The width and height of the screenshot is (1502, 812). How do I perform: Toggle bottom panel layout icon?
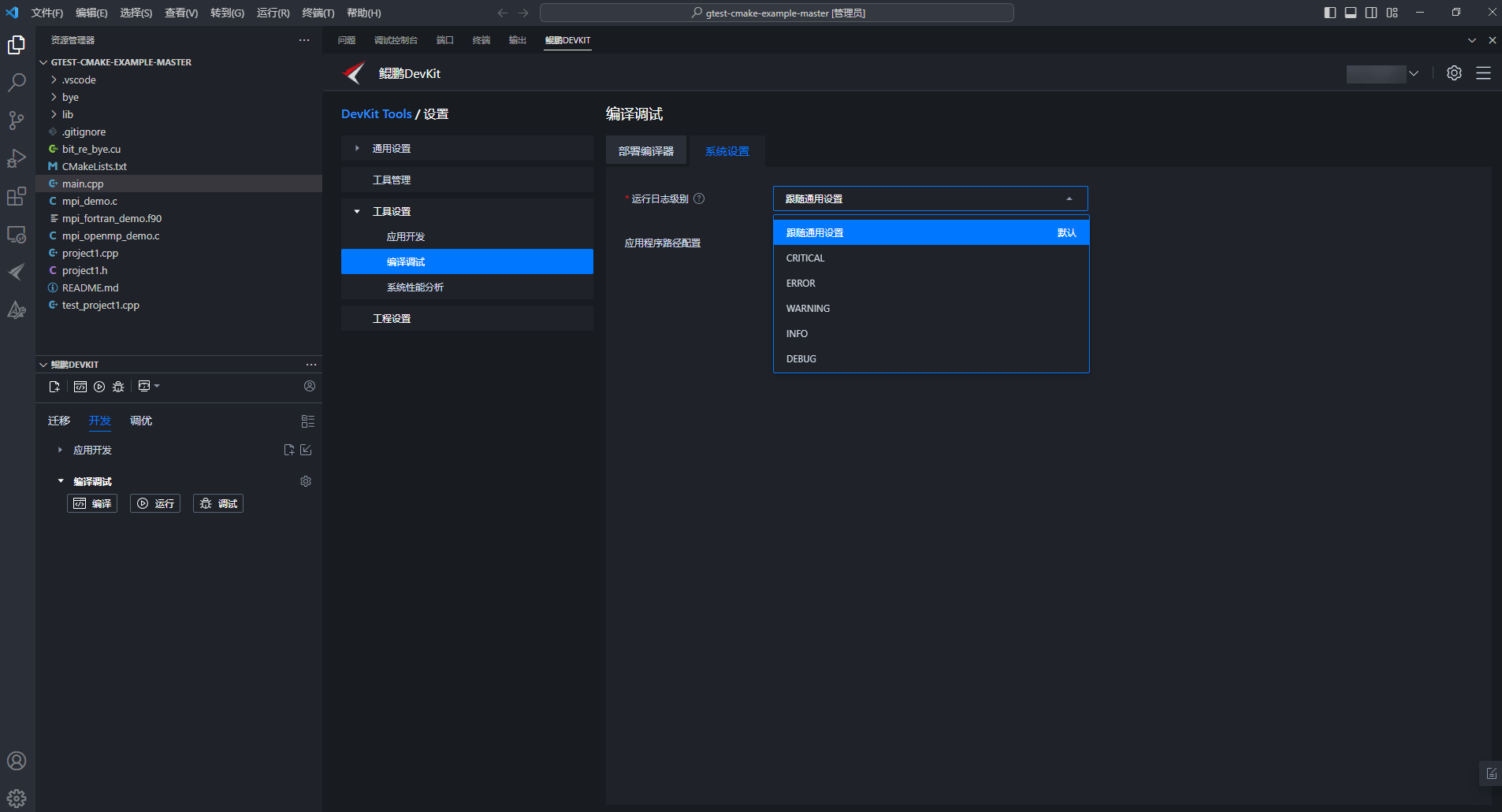[x=1351, y=13]
